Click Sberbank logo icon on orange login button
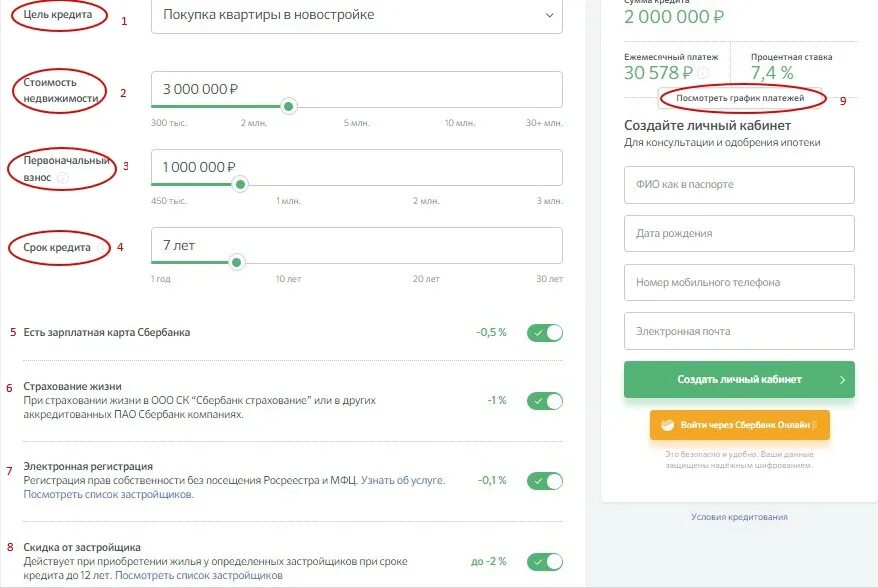Viewport: 878px width, 588px height. (x=666, y=425)
